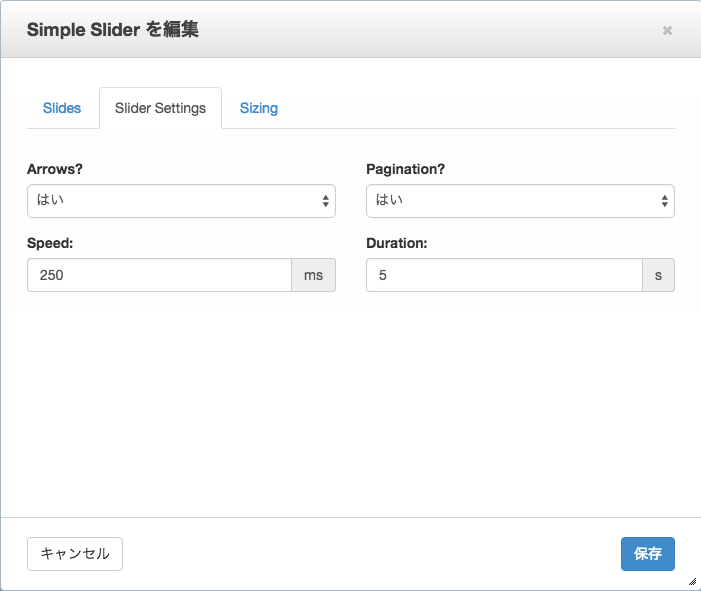Viewport: 701px width, 591px height.
Task: Close the Simple Slider edit dialog
Action: 667,30
